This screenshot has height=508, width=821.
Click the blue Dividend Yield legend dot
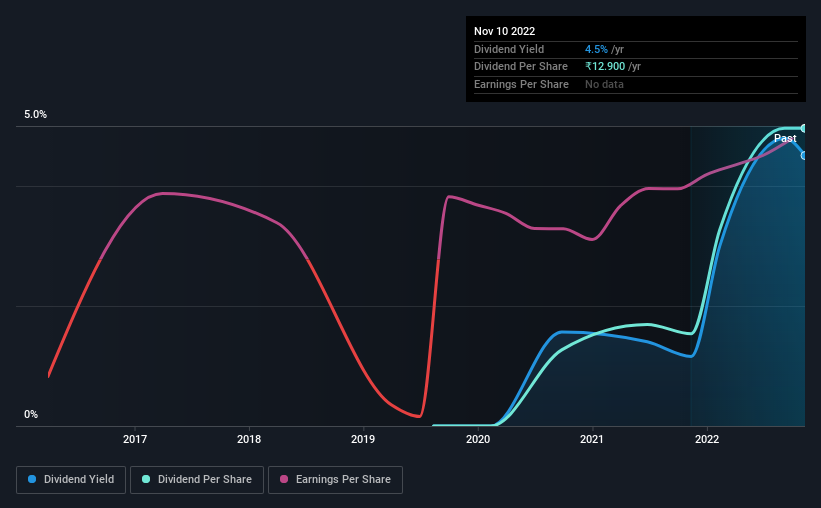coord(32,479)
